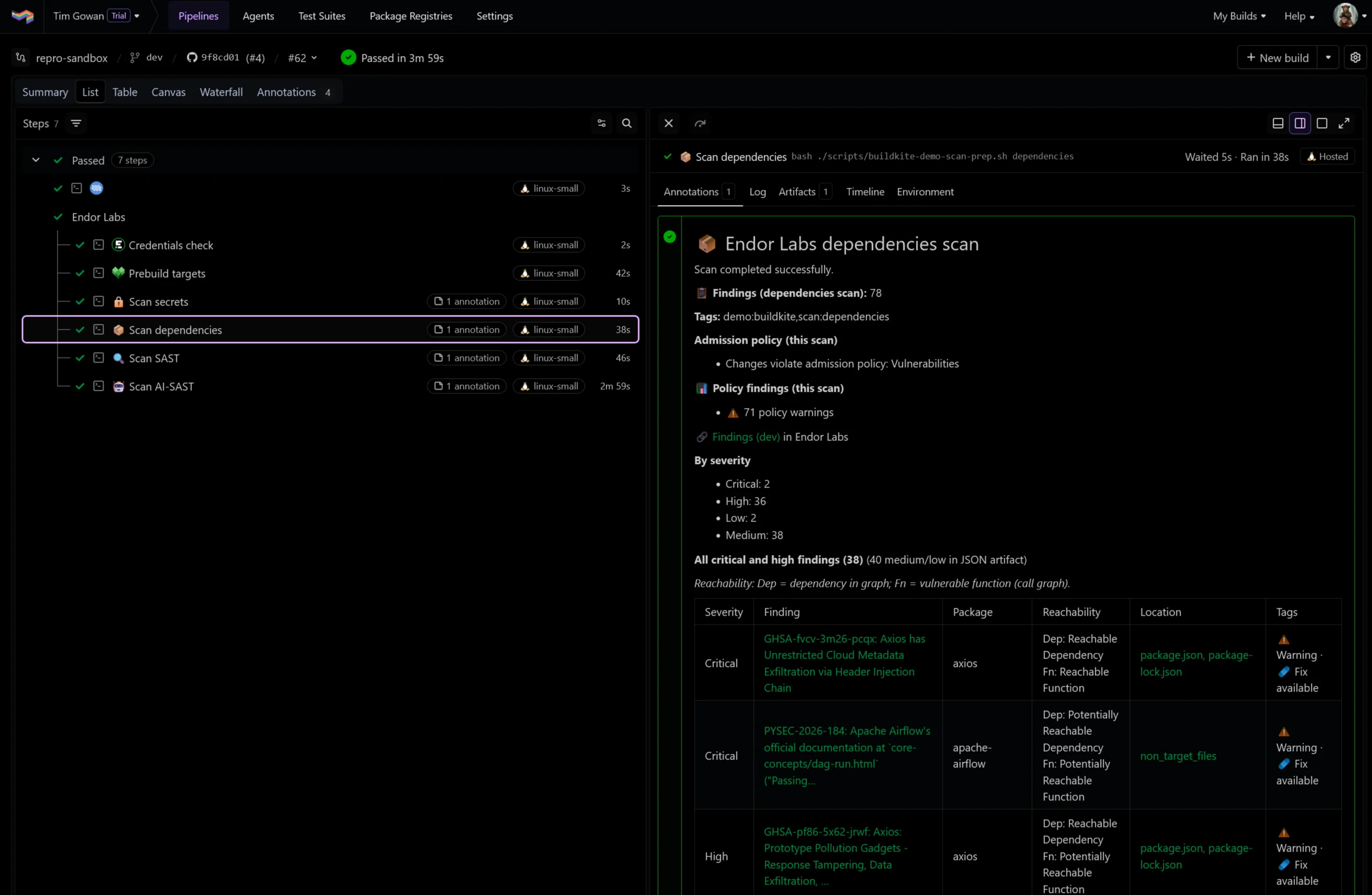Open the Help dropdown menu

[x=1299, y=16]
